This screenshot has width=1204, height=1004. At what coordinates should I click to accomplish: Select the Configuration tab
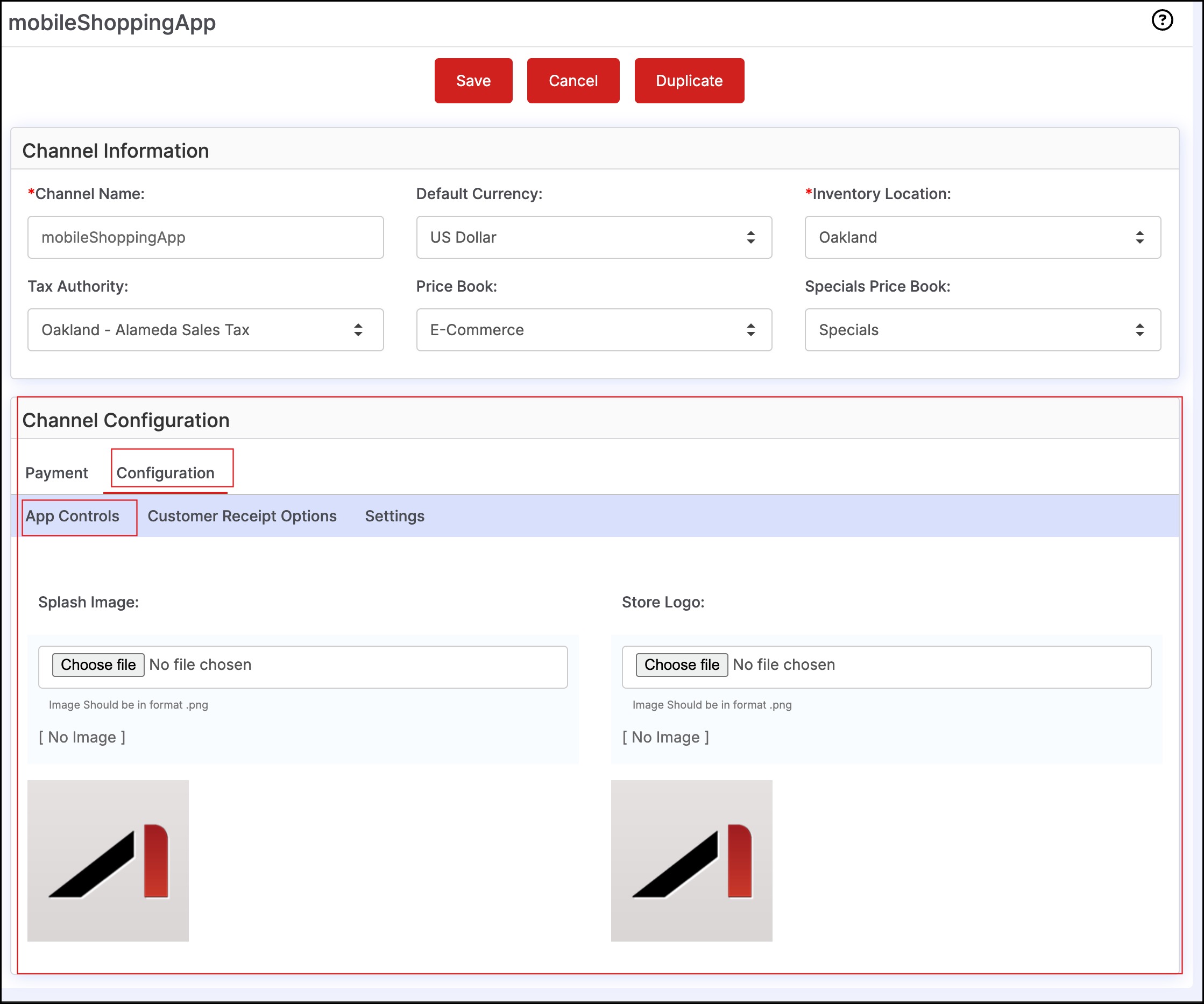tap(166, 473)
